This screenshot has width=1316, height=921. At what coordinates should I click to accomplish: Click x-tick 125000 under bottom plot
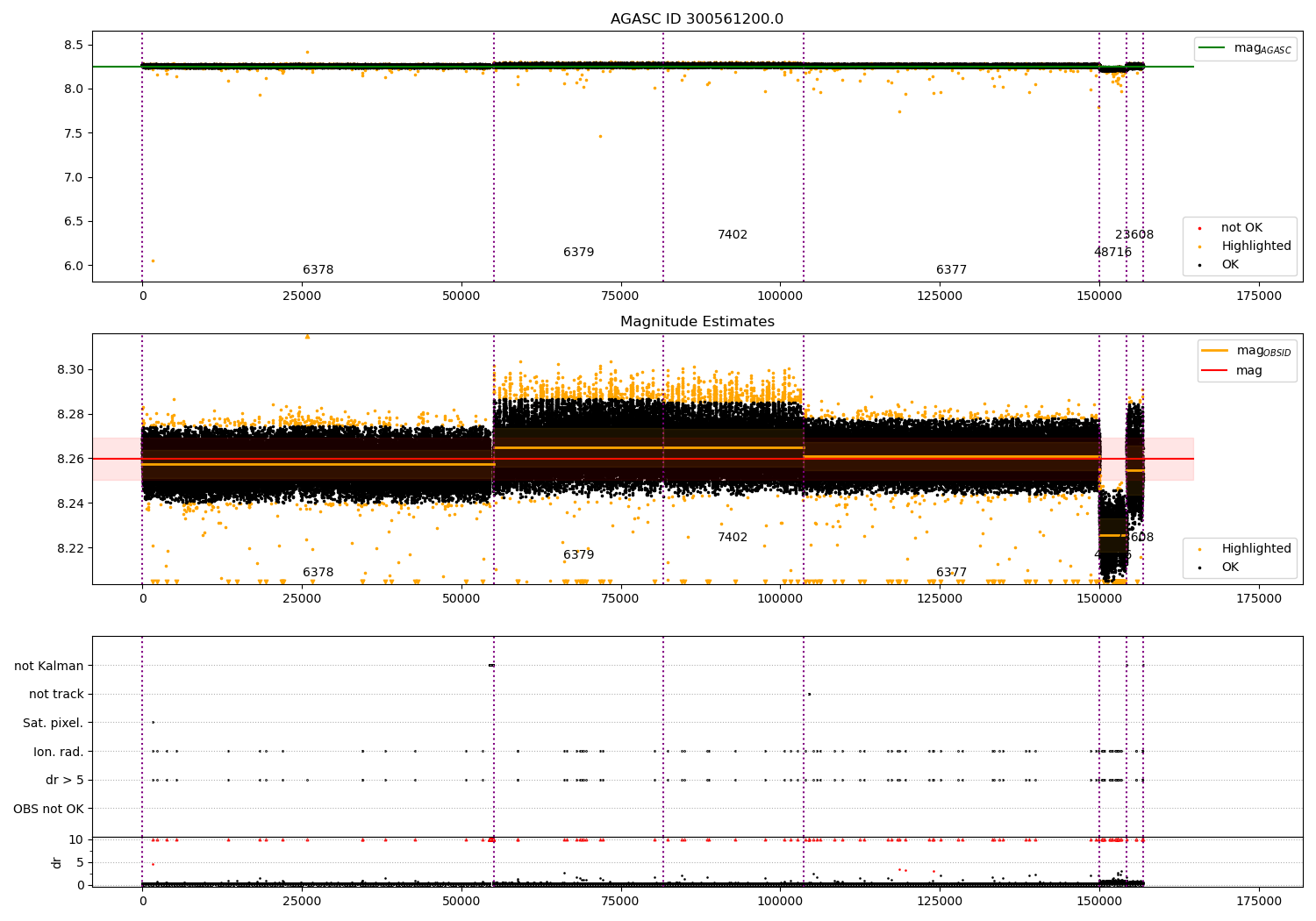pyautogui.click(x=940, y=901)
